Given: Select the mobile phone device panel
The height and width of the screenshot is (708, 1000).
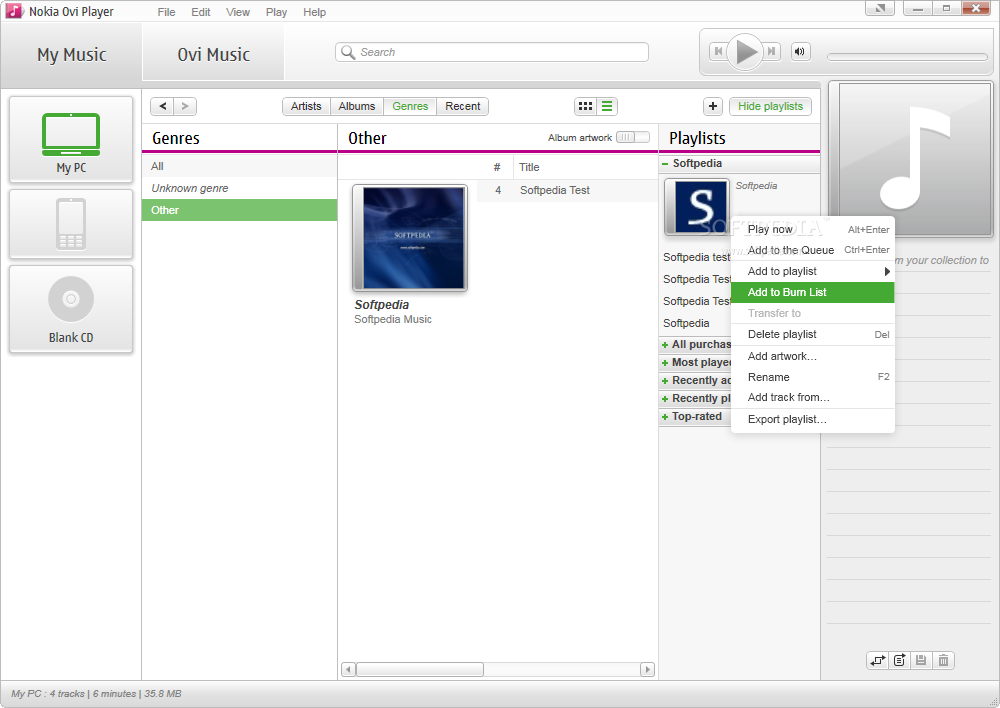Looking at the screenshot, I should point(71,224).
